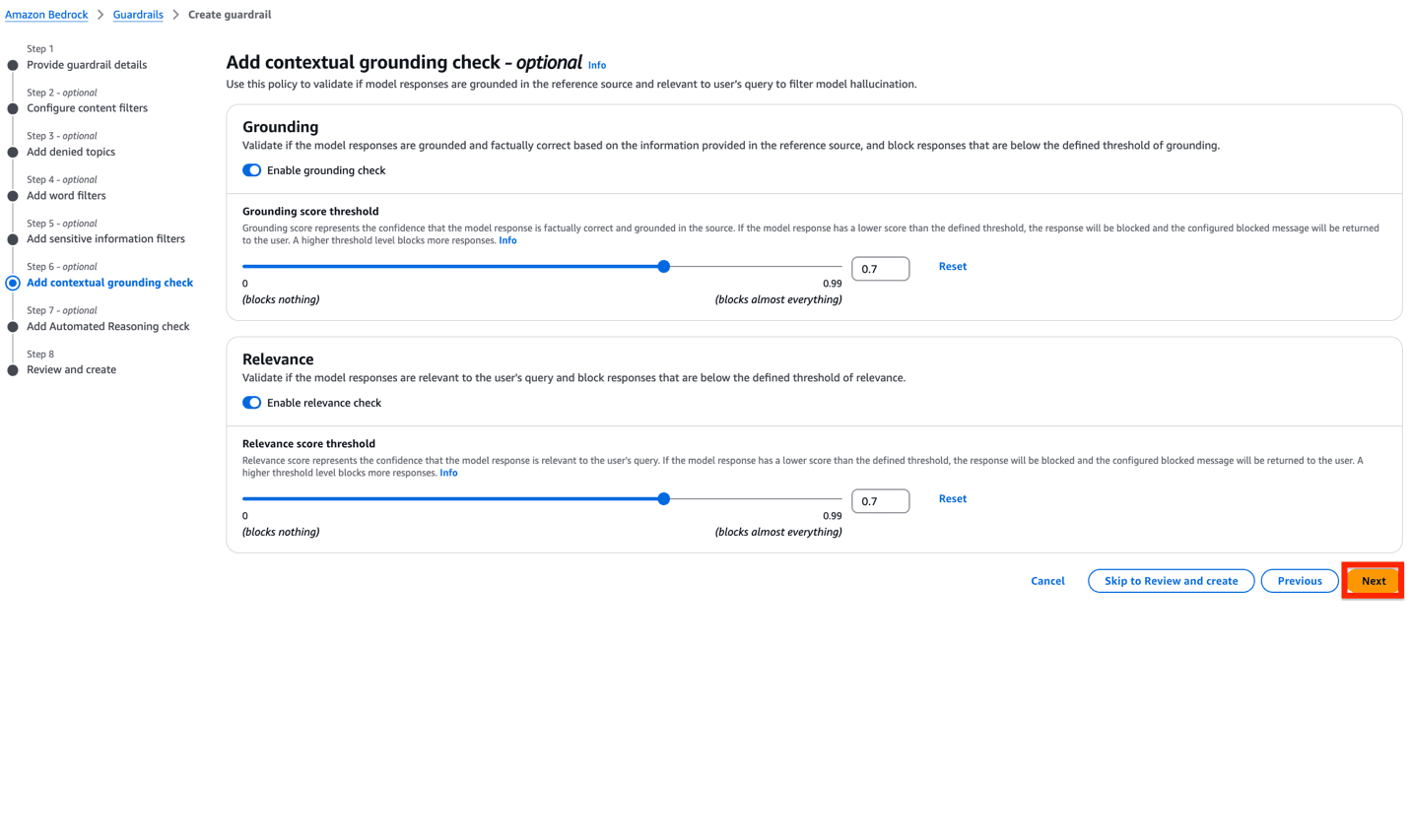Open the Info link next to page title
The height and width of the screenshot is (840, 1410).
(x=596, y=65)
